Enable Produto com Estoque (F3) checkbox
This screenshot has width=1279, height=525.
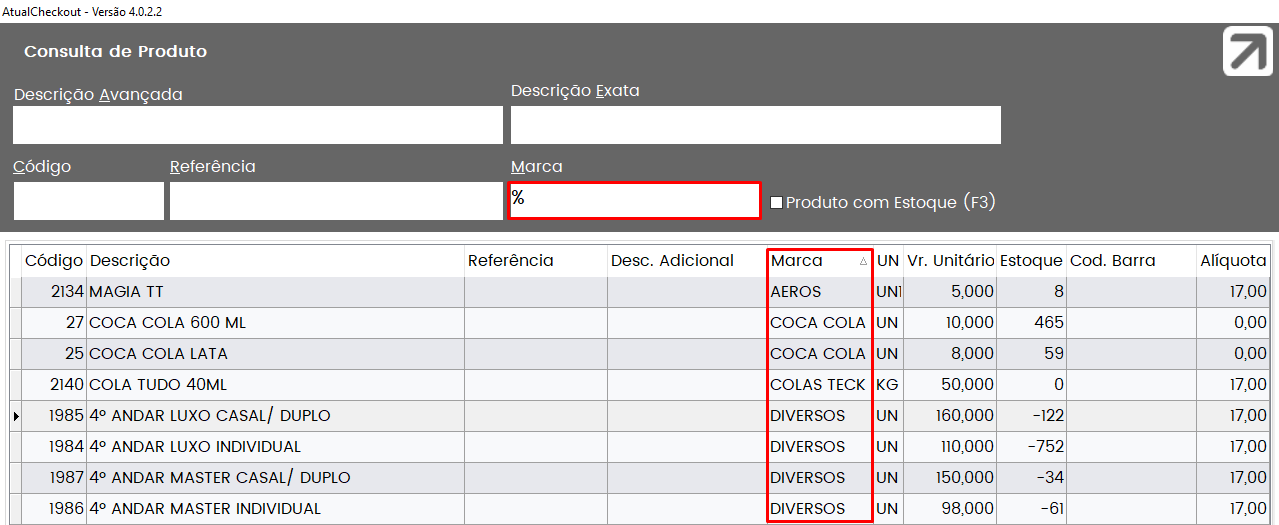776,203
